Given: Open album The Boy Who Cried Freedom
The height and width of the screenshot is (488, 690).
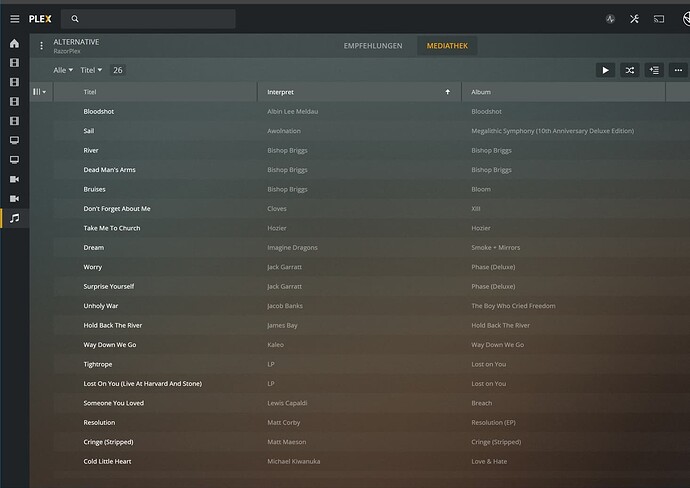Looking at the screenshot, I should [x=513, y=306].
